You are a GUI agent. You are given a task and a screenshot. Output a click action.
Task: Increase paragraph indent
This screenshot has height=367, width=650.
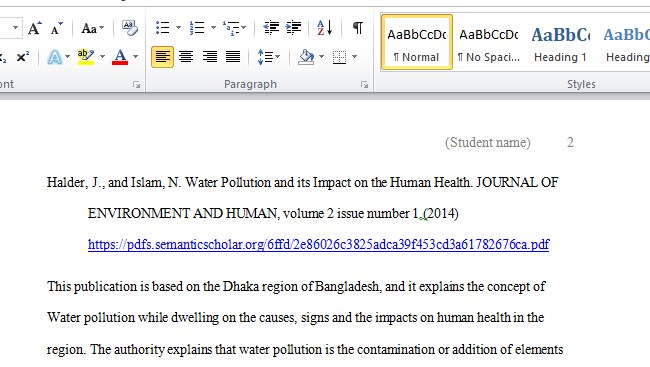[294, 28]
